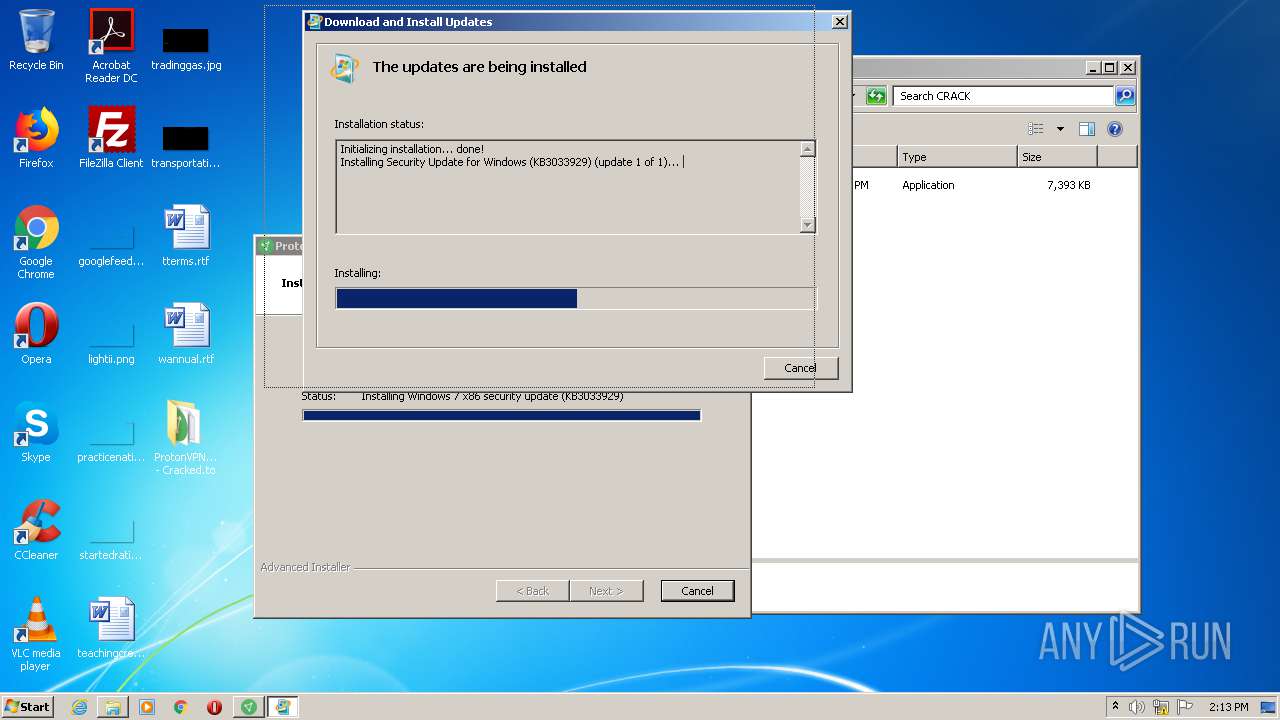The height and width of the screenshot is (720, 1280).
Task: Open the Firefox desktop shortcut
Action: 36,138
